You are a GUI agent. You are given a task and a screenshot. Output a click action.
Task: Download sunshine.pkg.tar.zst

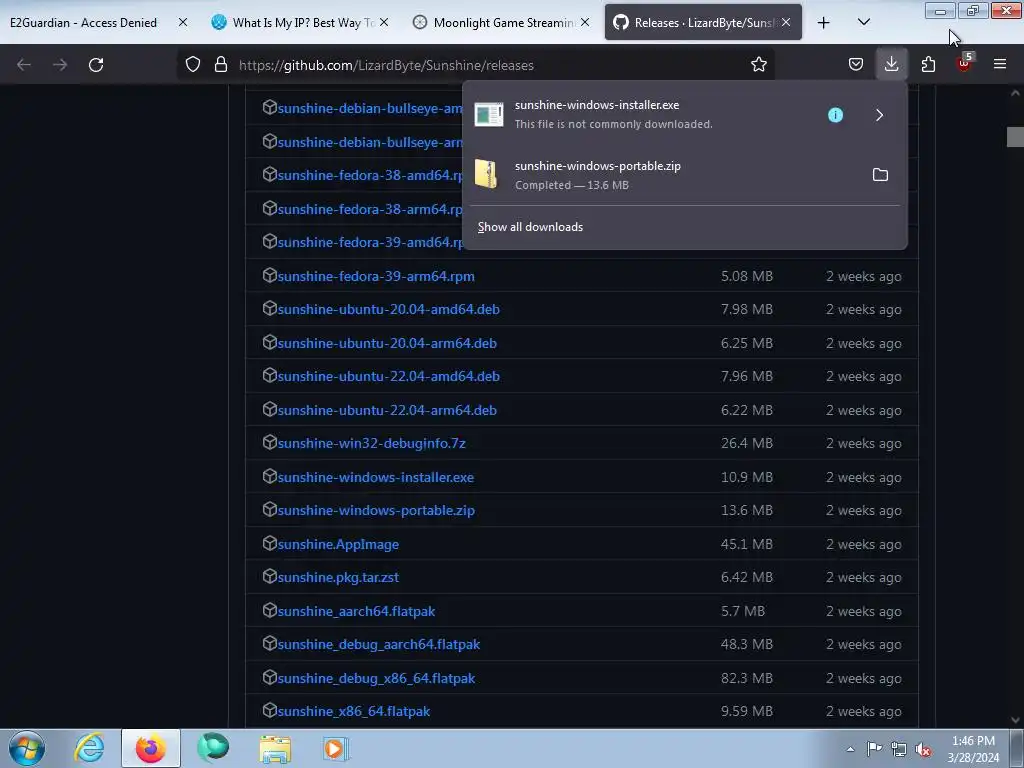click(x=338, y=578)
